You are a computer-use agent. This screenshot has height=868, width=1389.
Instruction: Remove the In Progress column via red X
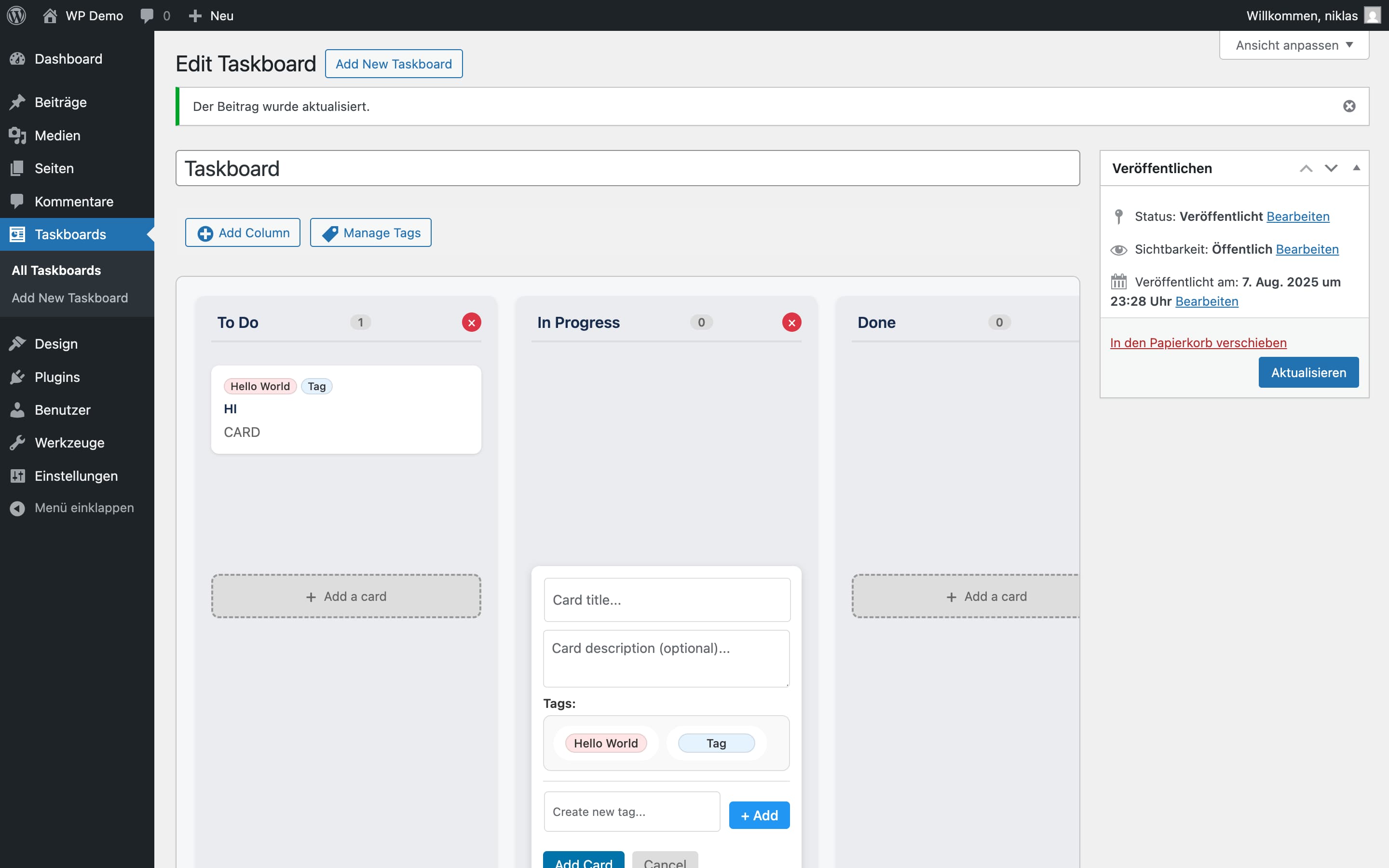[791, 323]
